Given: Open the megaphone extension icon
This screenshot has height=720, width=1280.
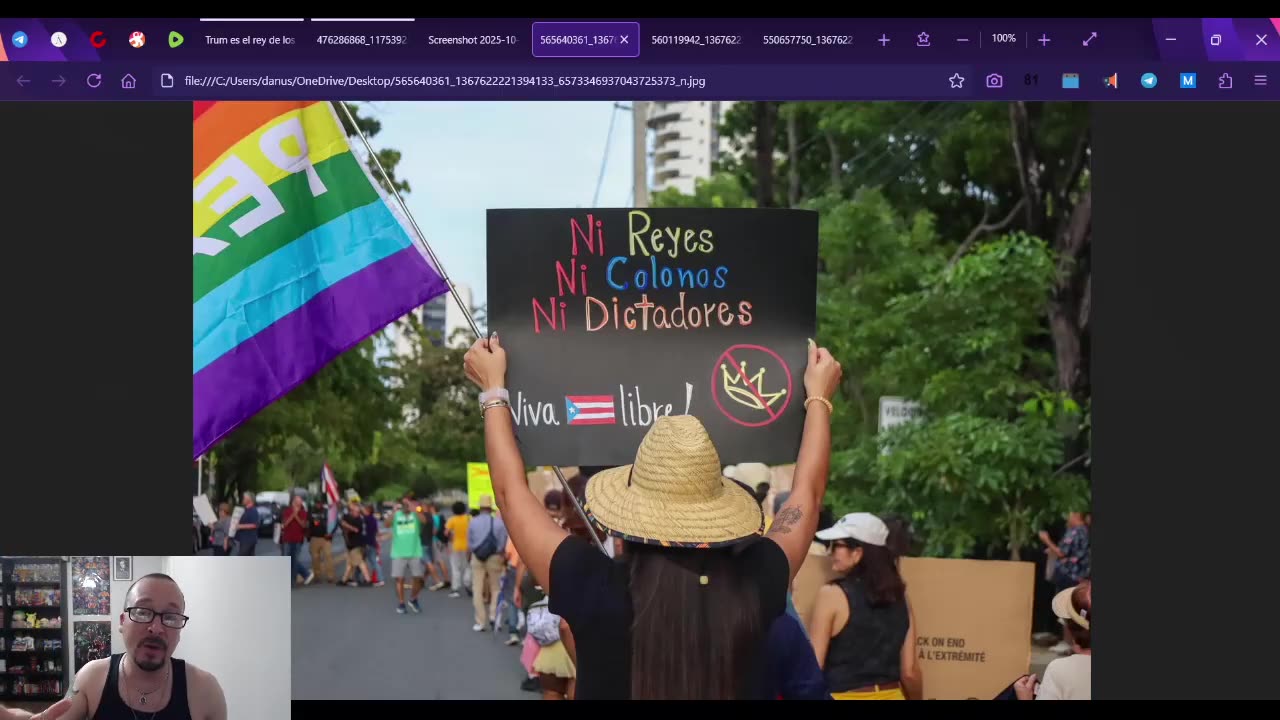Looking at the screenshot, I should (x=1110, y=81).
